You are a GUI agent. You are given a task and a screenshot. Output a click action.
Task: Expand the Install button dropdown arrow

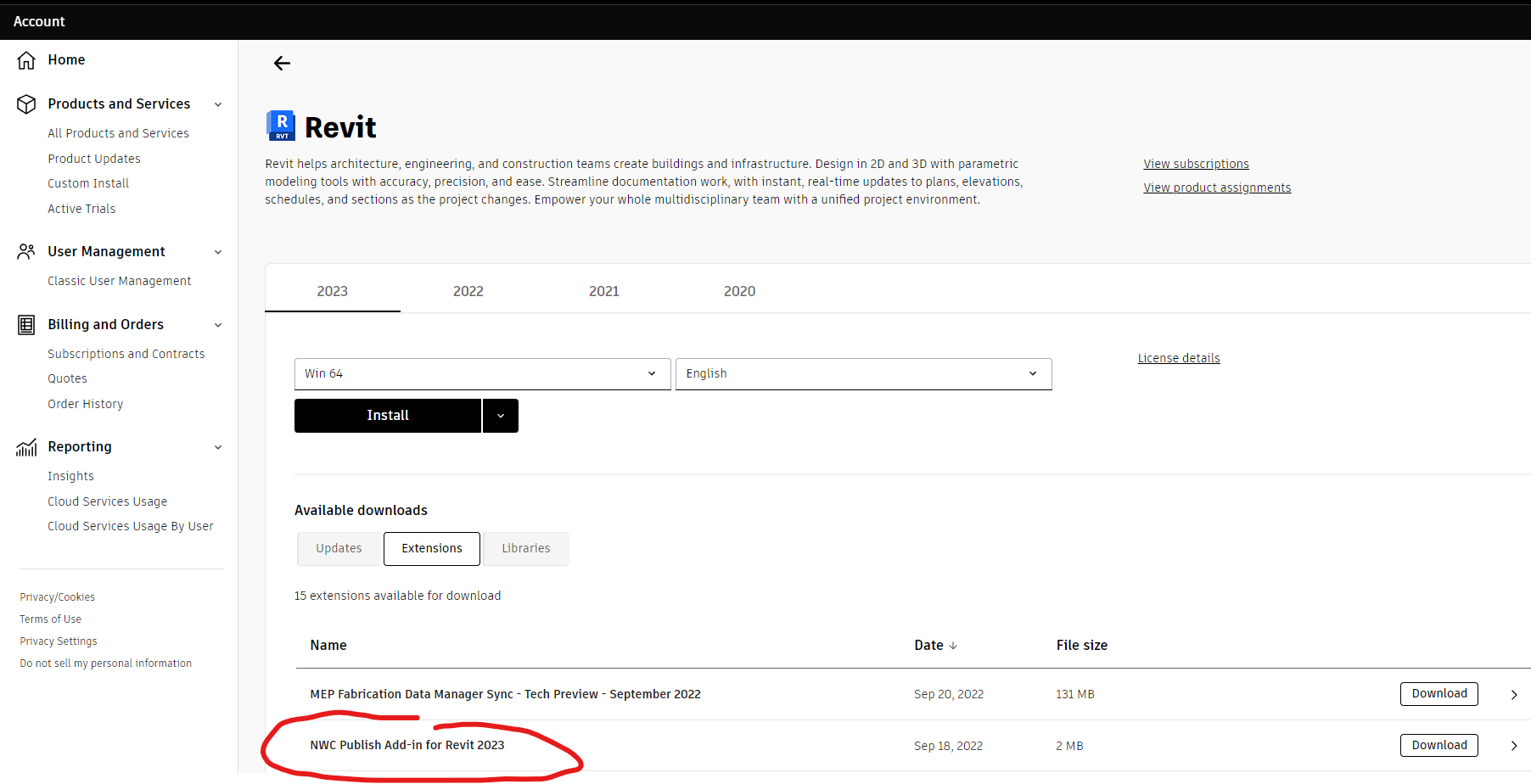(500, 415)
